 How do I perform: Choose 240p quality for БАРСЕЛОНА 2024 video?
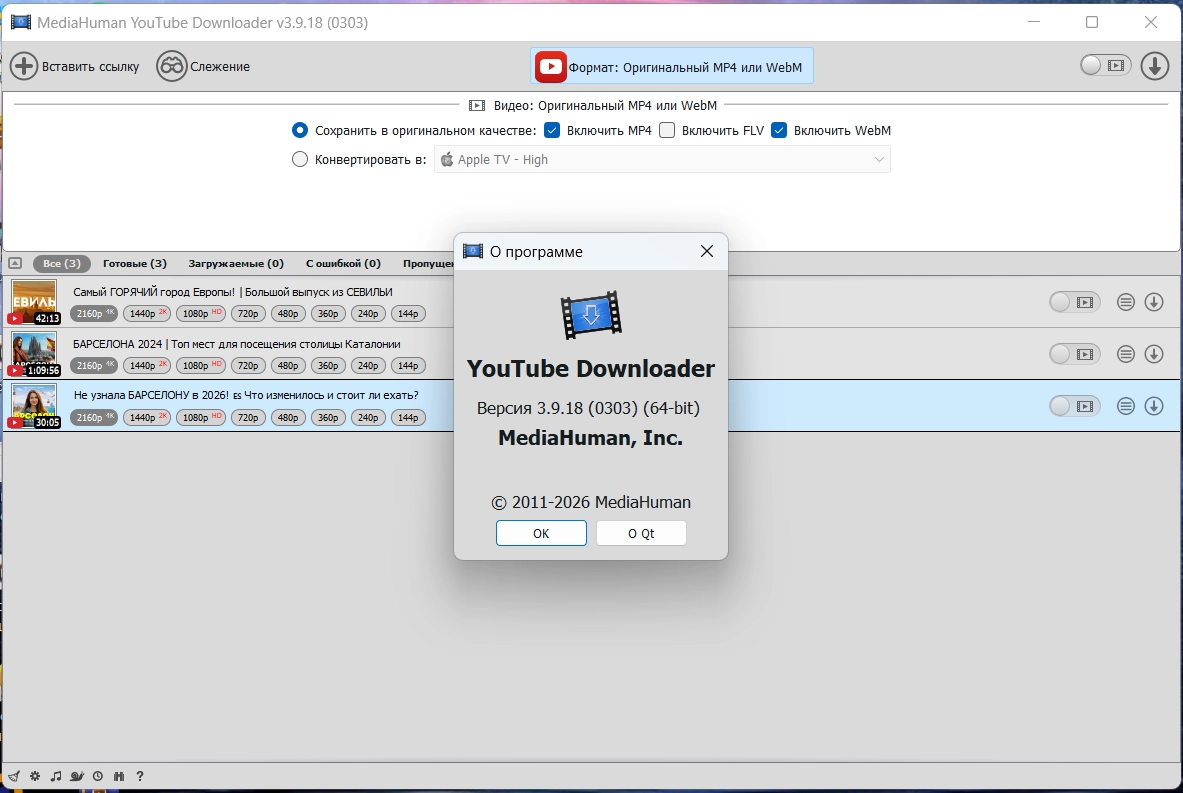click(x=368, y=365)
